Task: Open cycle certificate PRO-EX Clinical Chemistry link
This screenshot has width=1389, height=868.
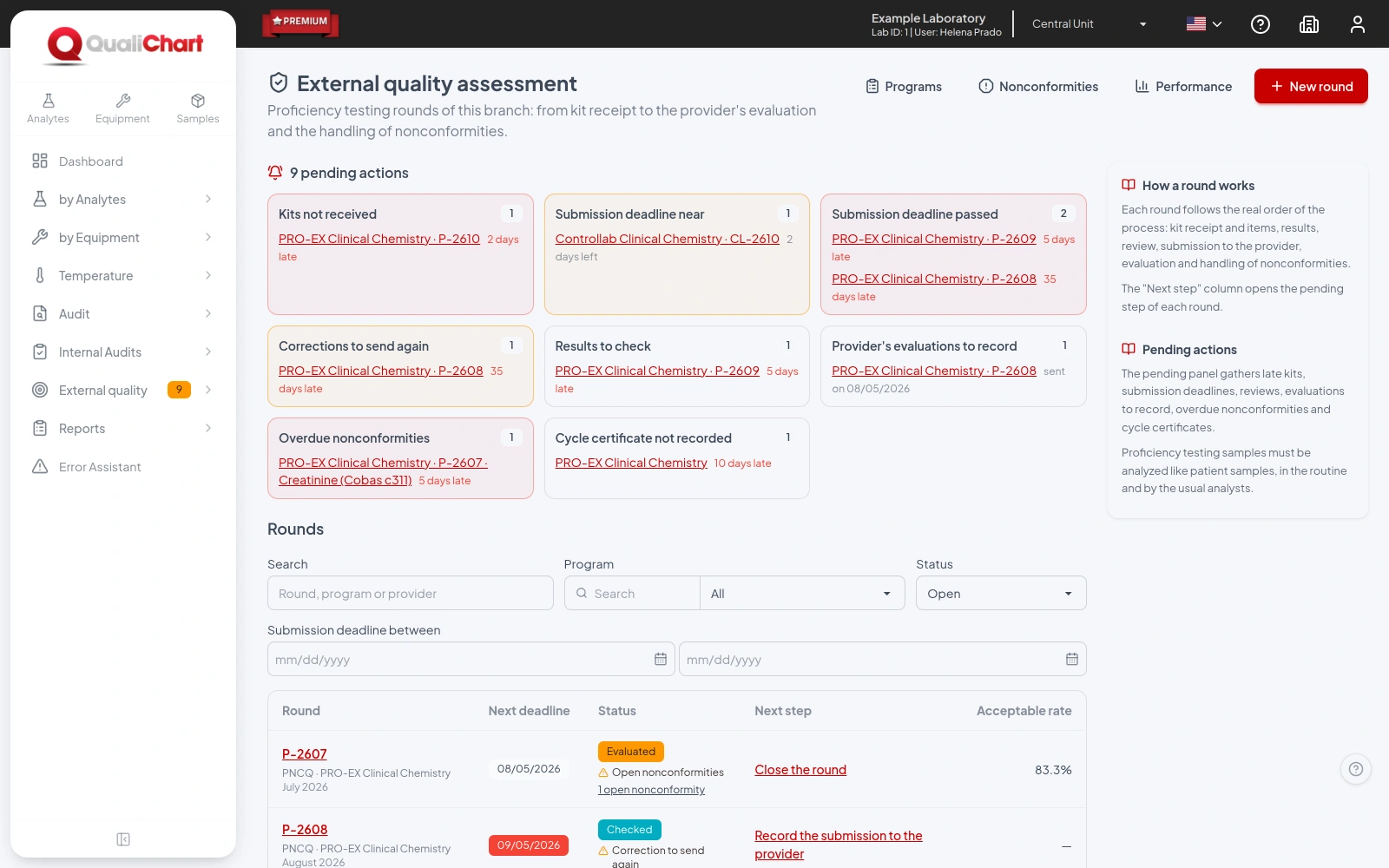Action: pos(631,463)
